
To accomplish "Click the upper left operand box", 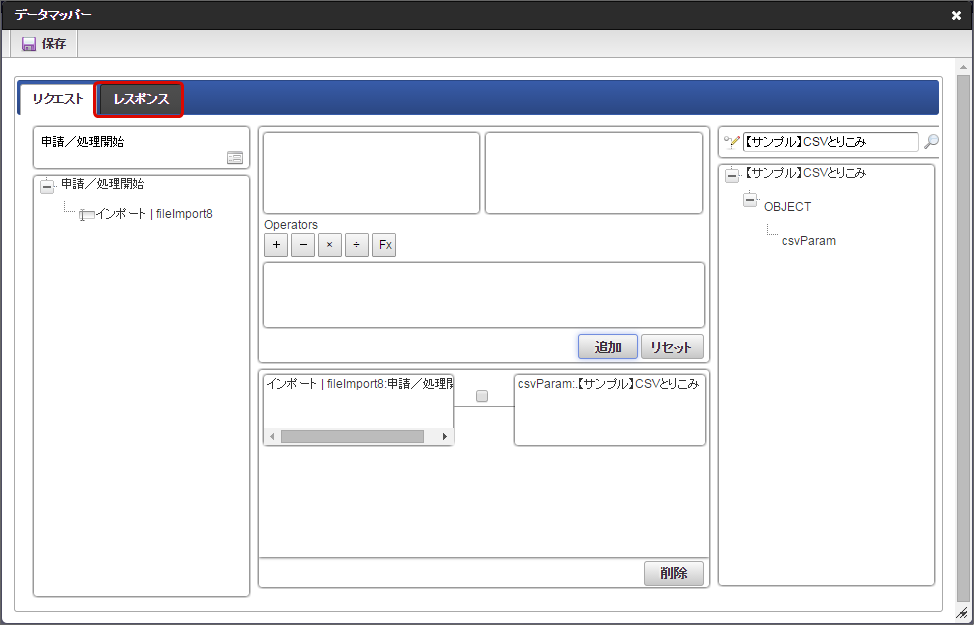I will click(371, 173).
